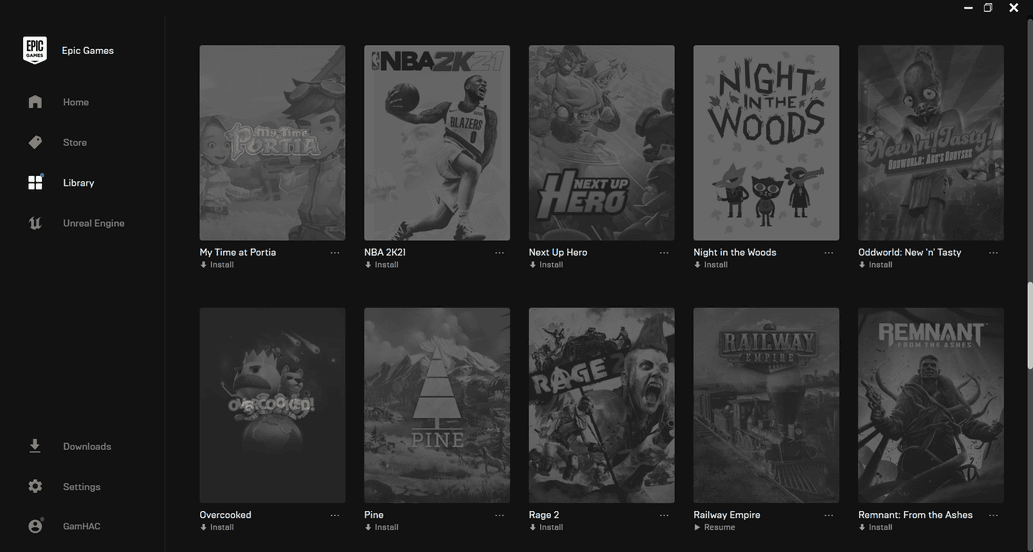Select the Library grid icon

(x=35, y=183)
